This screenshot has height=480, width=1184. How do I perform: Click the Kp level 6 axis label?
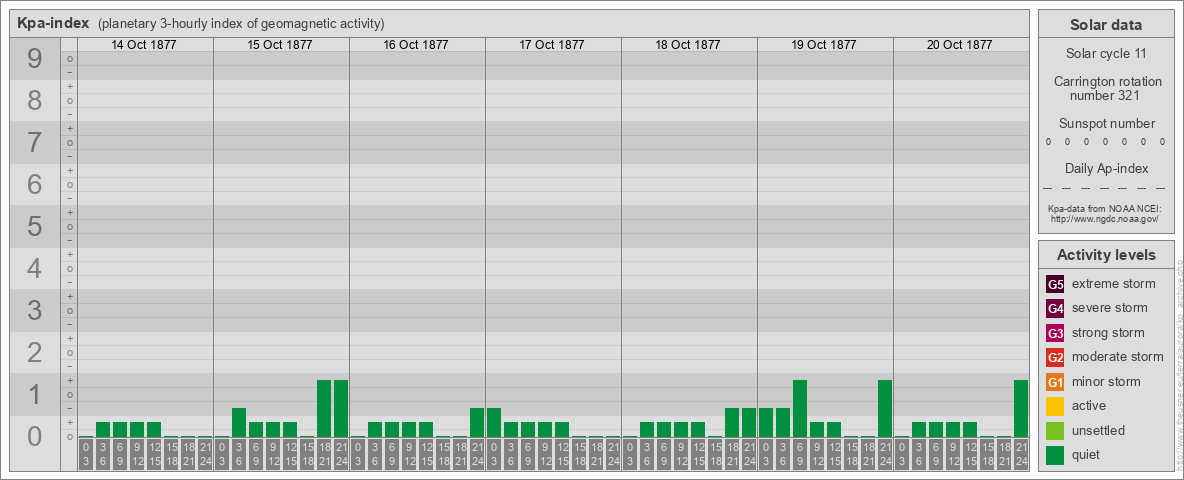coord(35,184)
